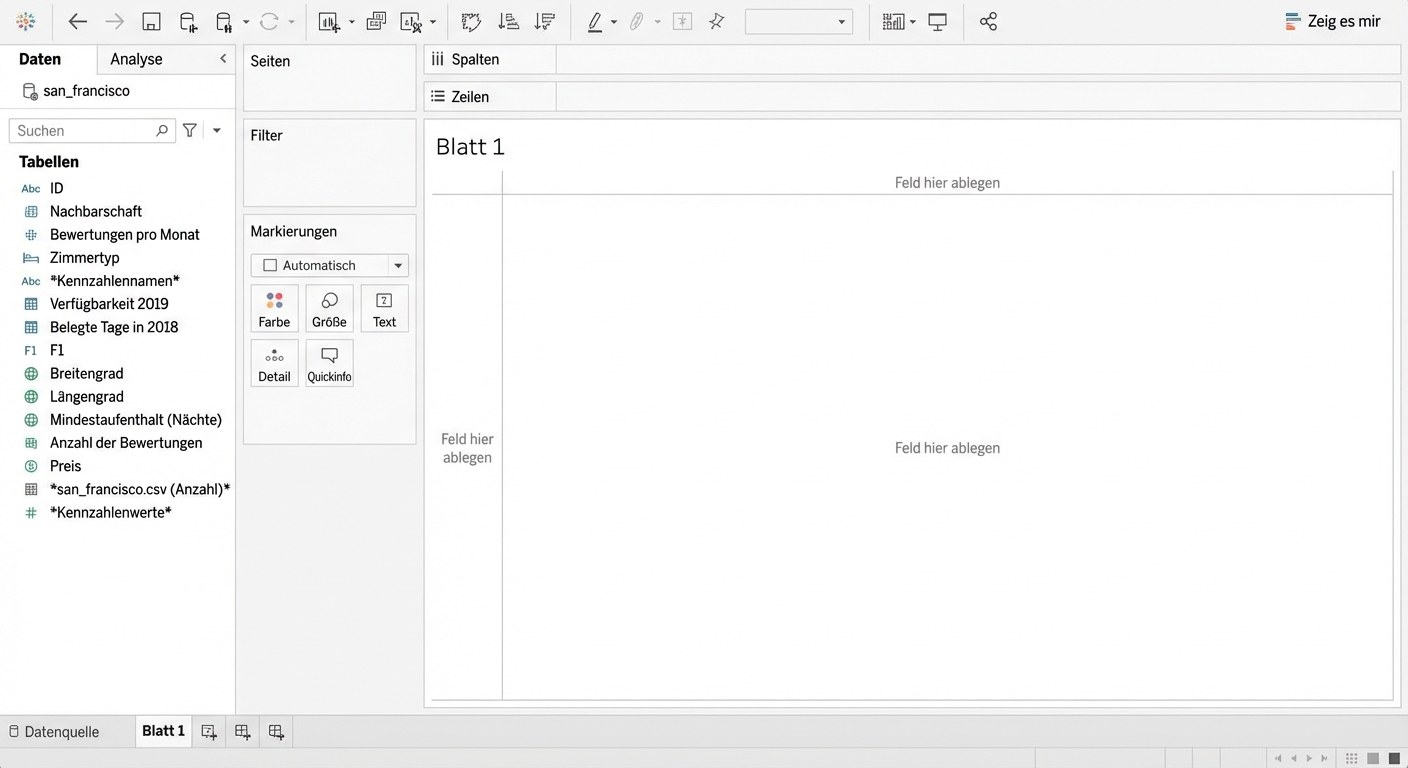Duplicate the current worksheet from the toolbar
Viewport: 1408px width, 768px height.
tap(376, 22)
